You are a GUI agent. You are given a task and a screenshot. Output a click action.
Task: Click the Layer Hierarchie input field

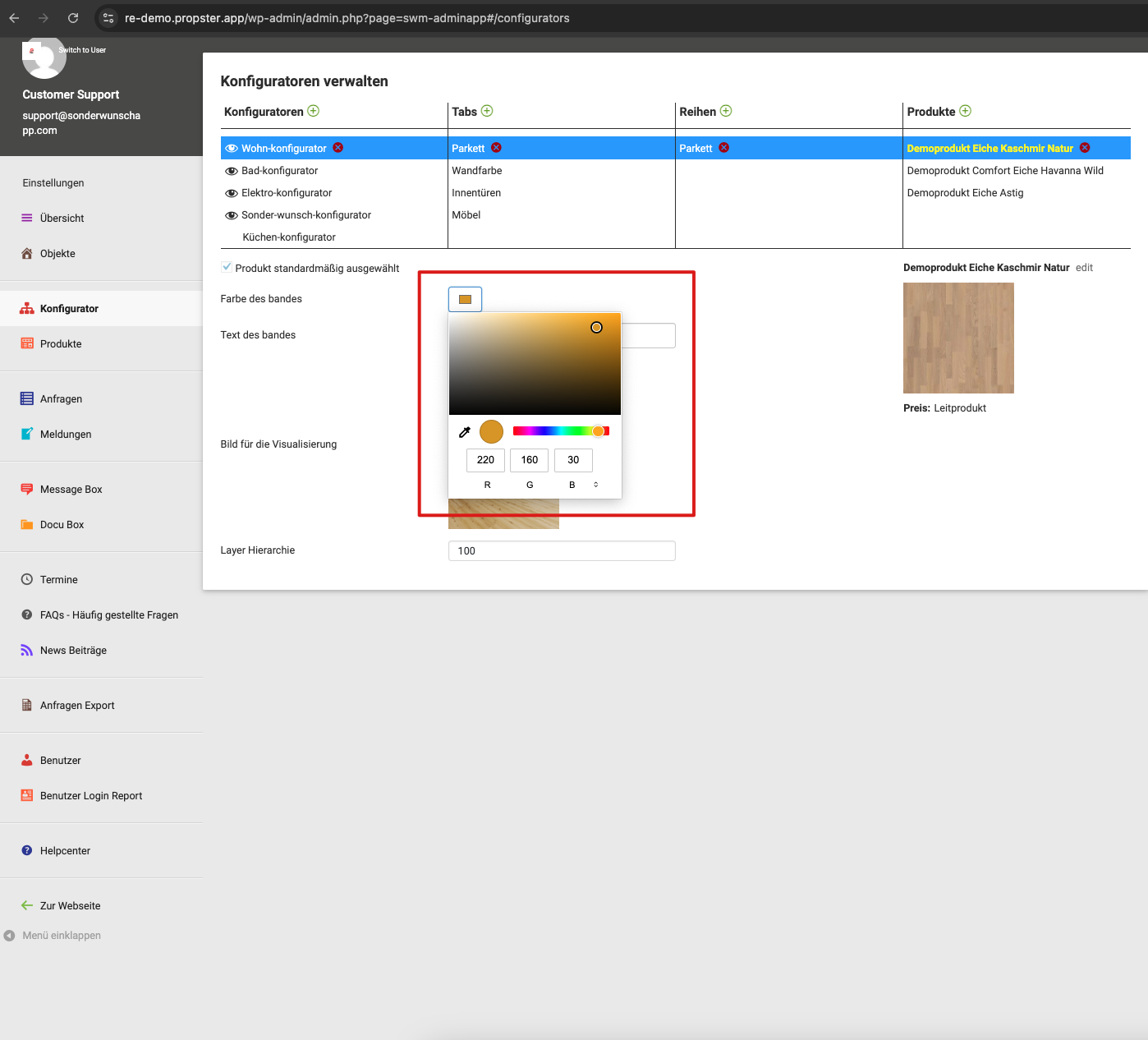[562, 551]
